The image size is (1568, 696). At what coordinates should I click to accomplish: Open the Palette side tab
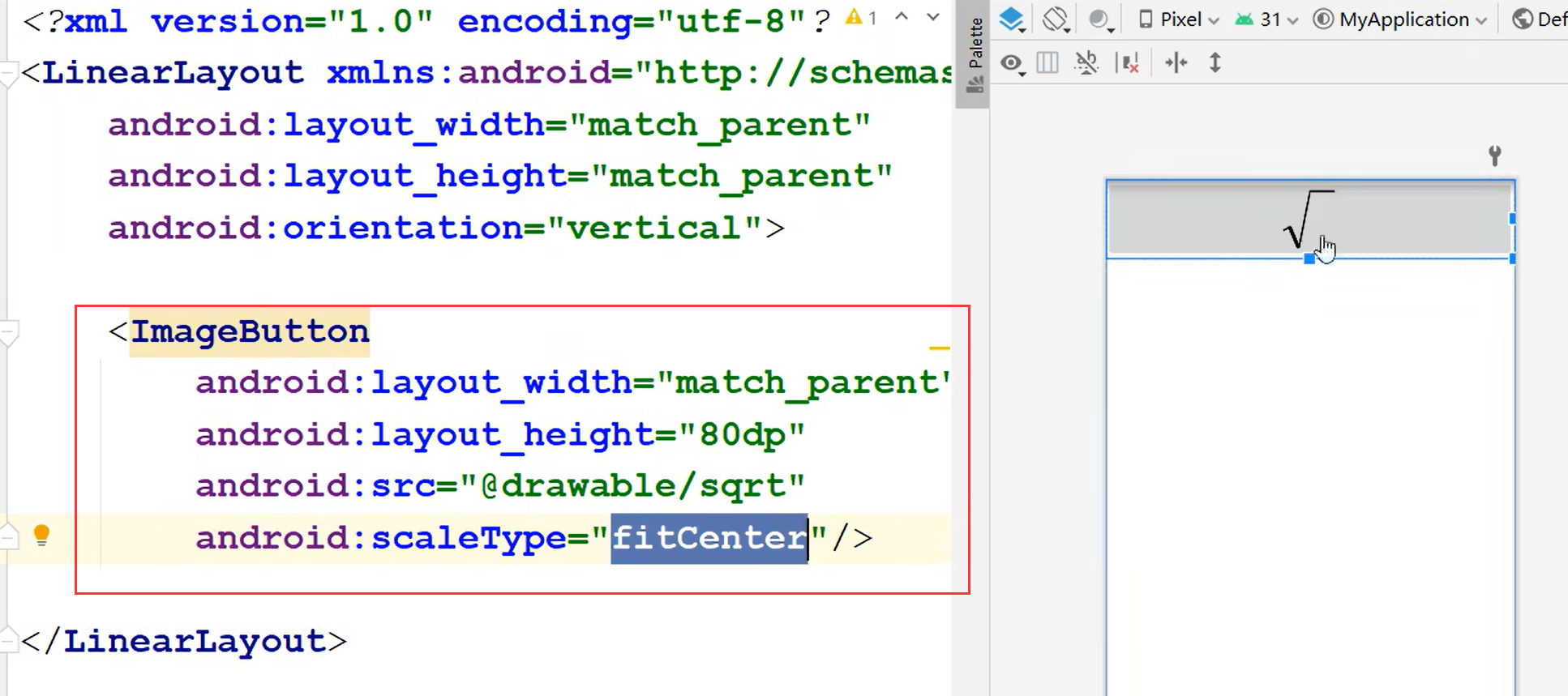975,53
